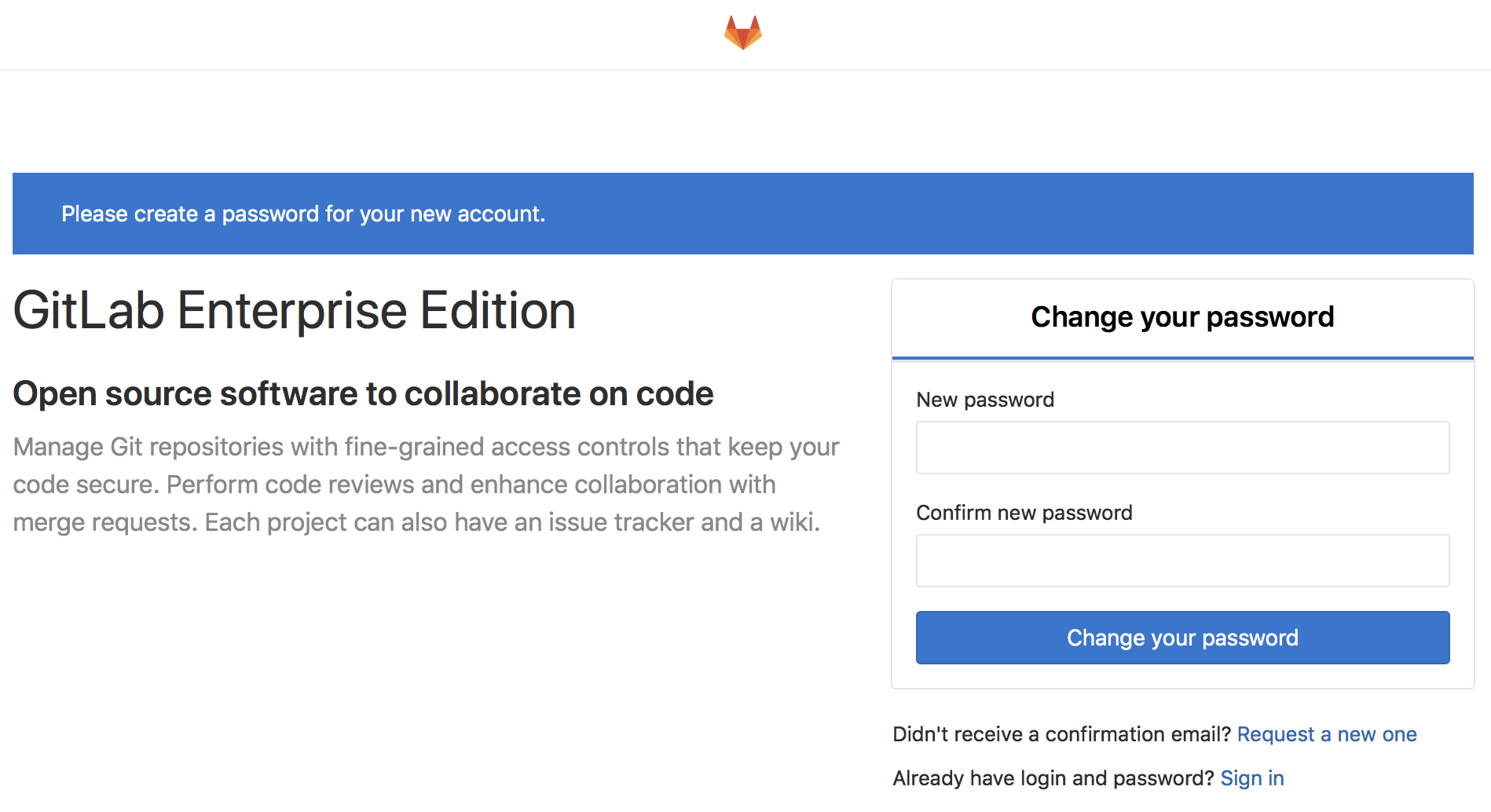This screenshot has width=1491, height=812.
Task: Click the GitLab Enterprise Edition title
Action: pyautogui.click(x=293, y=310)
